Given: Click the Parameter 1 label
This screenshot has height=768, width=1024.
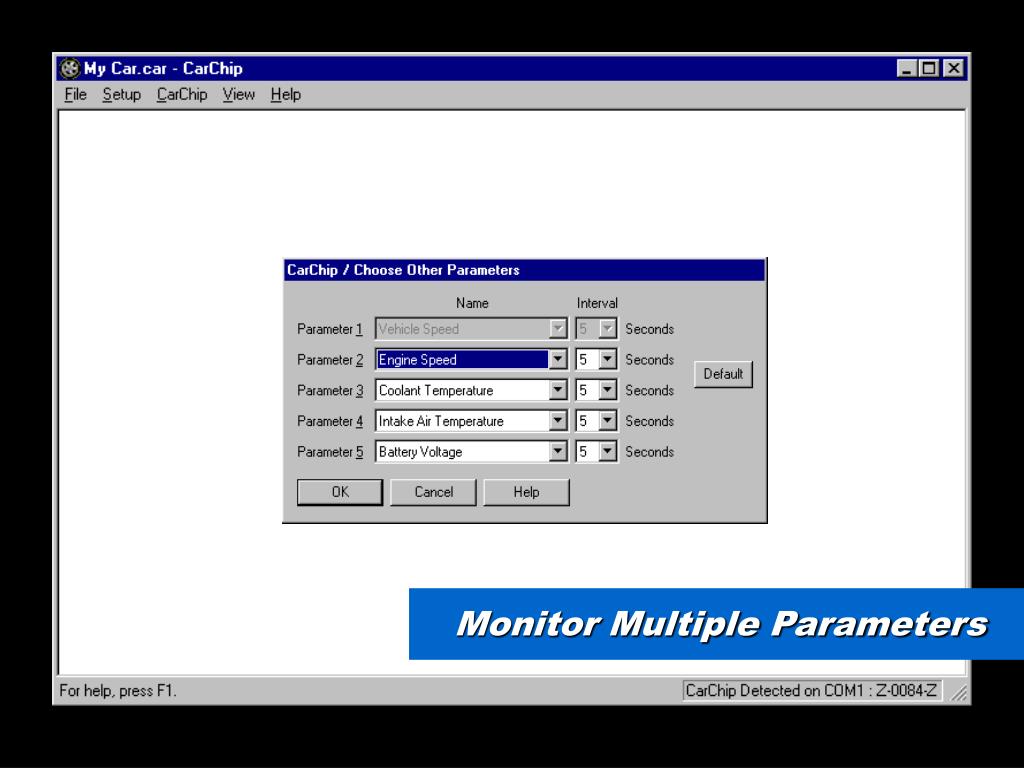Looking at the screenshot, I should (330, 329).
